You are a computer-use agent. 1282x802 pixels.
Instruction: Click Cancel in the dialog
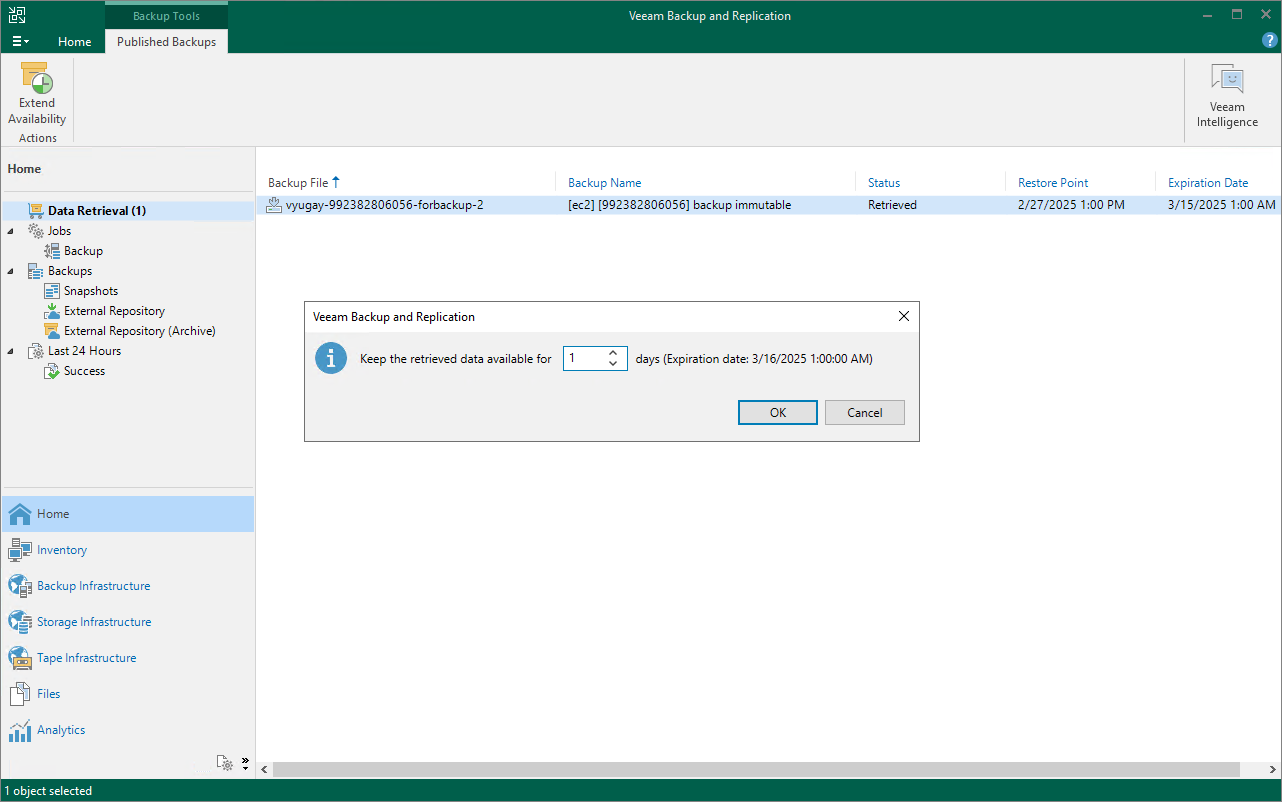point(865,413)
